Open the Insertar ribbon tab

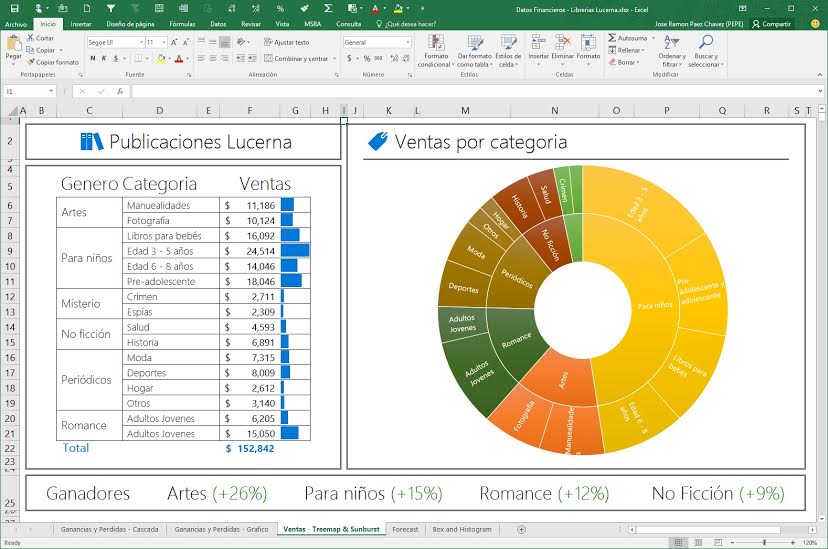click(81, 23)
